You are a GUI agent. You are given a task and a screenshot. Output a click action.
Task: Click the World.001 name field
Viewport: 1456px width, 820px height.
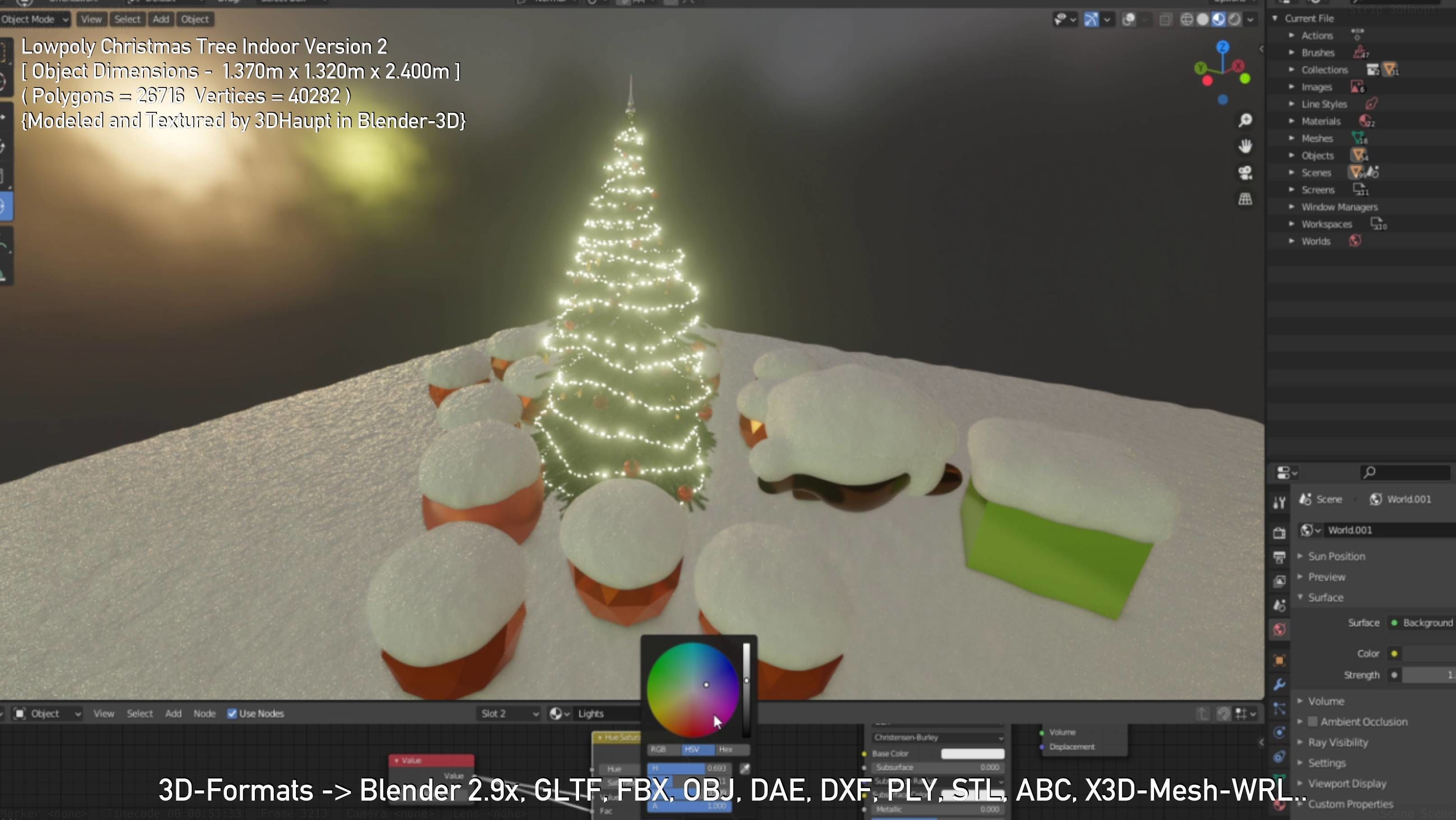(x=1391, y=530)
